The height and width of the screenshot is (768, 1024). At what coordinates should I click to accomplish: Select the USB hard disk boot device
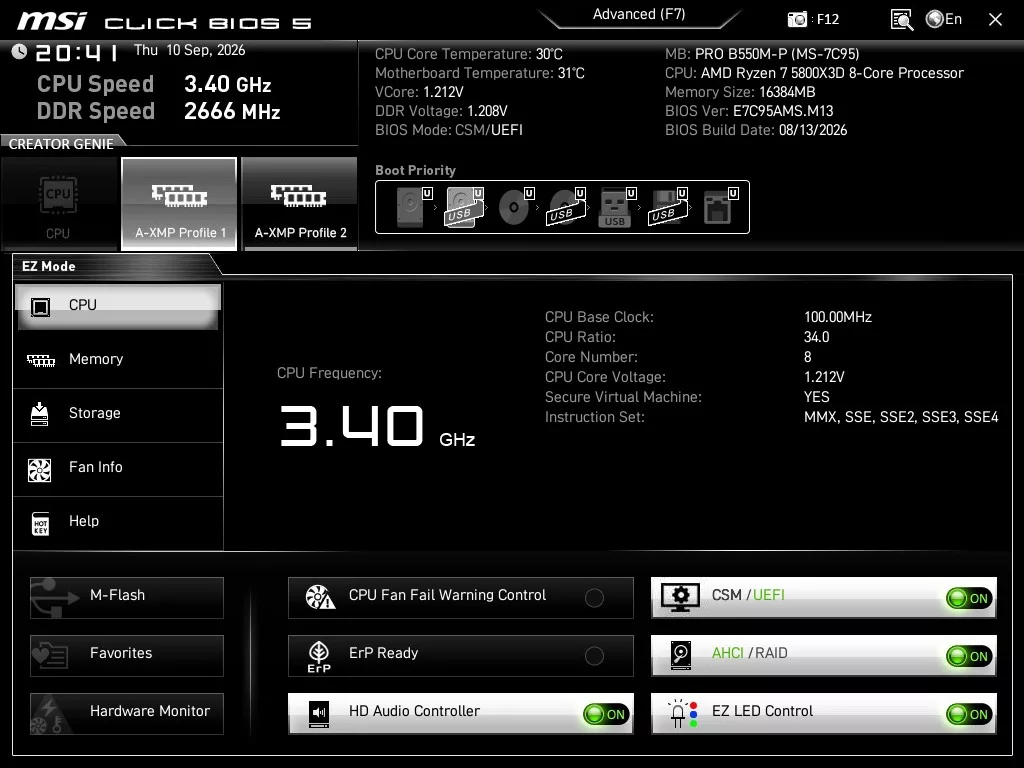click(x=464, y=206)
